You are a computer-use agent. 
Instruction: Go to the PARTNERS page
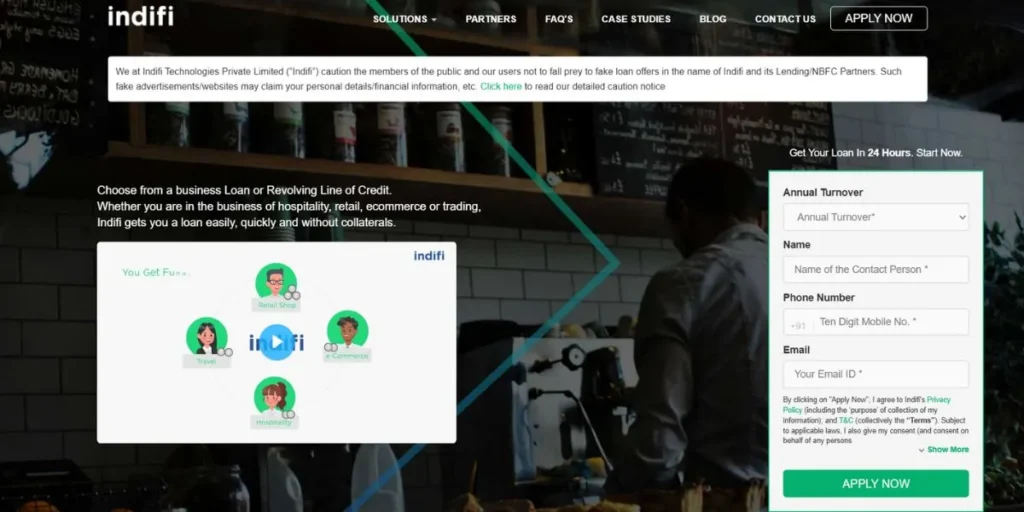click(x=490, y=19)
